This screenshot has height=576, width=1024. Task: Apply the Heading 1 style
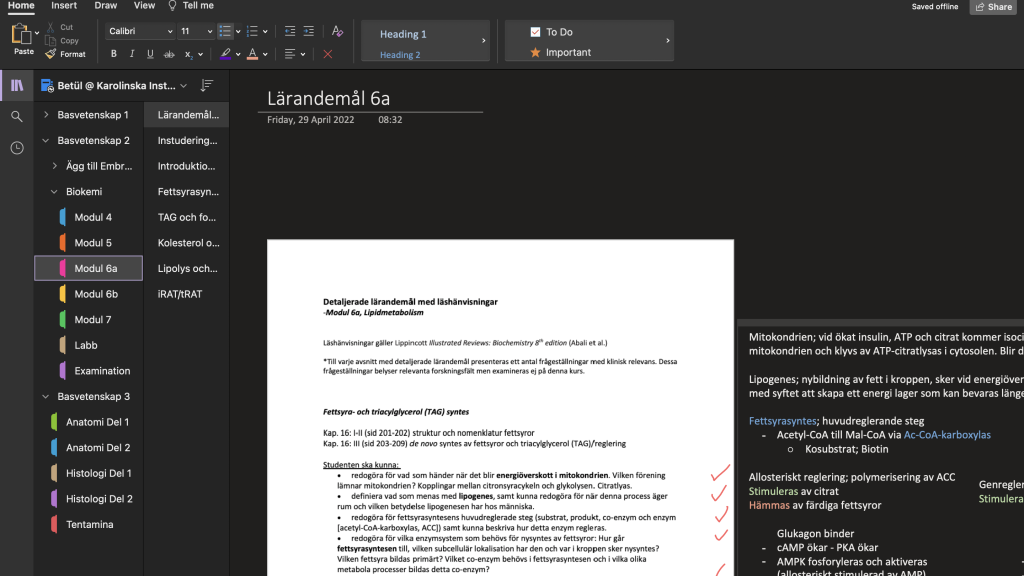(403, 34)
